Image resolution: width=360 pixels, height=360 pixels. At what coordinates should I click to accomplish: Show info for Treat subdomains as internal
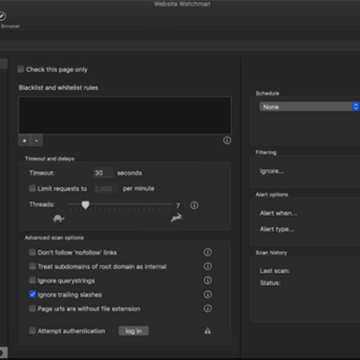(x=208, y=266)
